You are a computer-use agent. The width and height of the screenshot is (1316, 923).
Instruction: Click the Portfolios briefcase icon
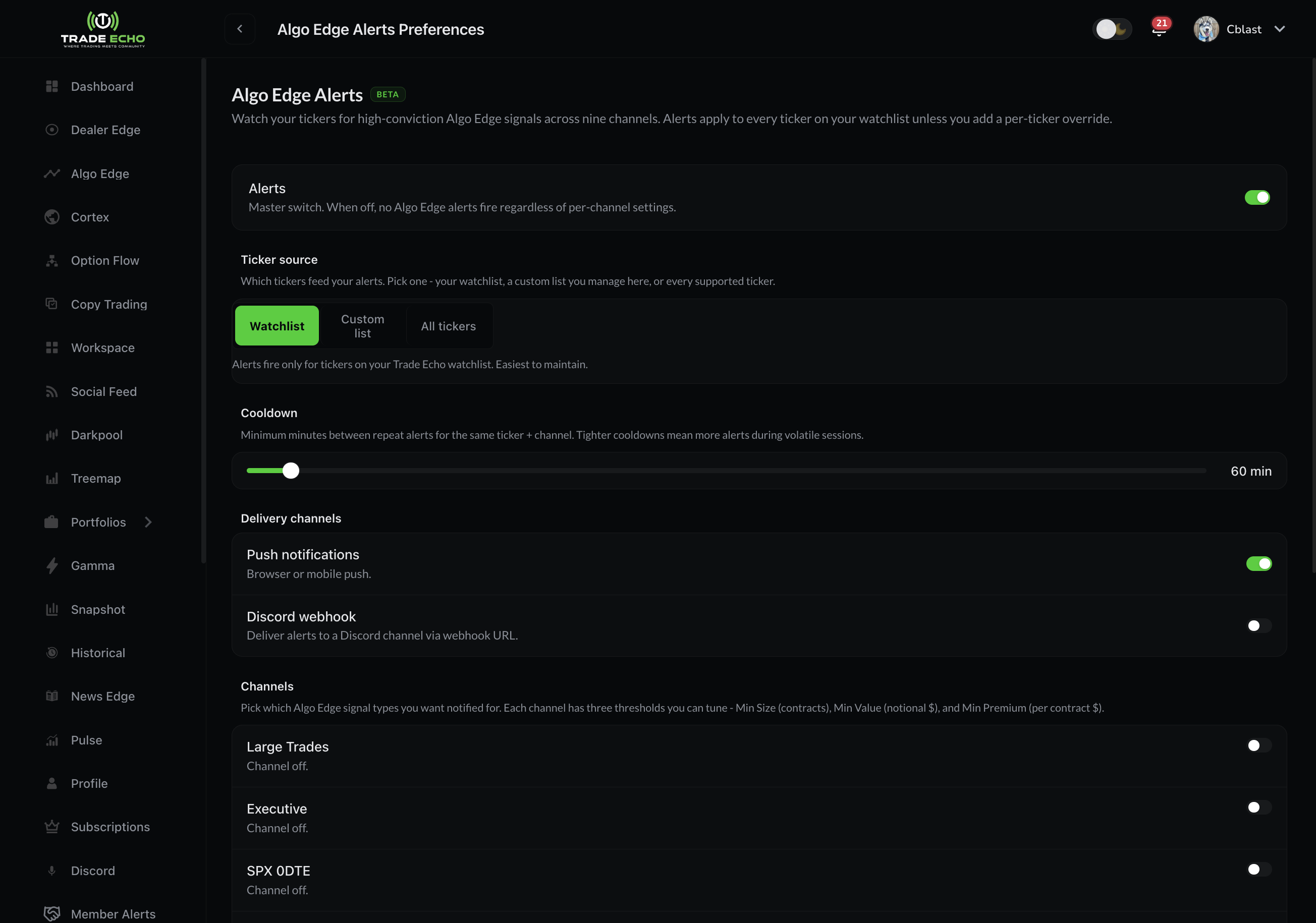pos(51,522)
